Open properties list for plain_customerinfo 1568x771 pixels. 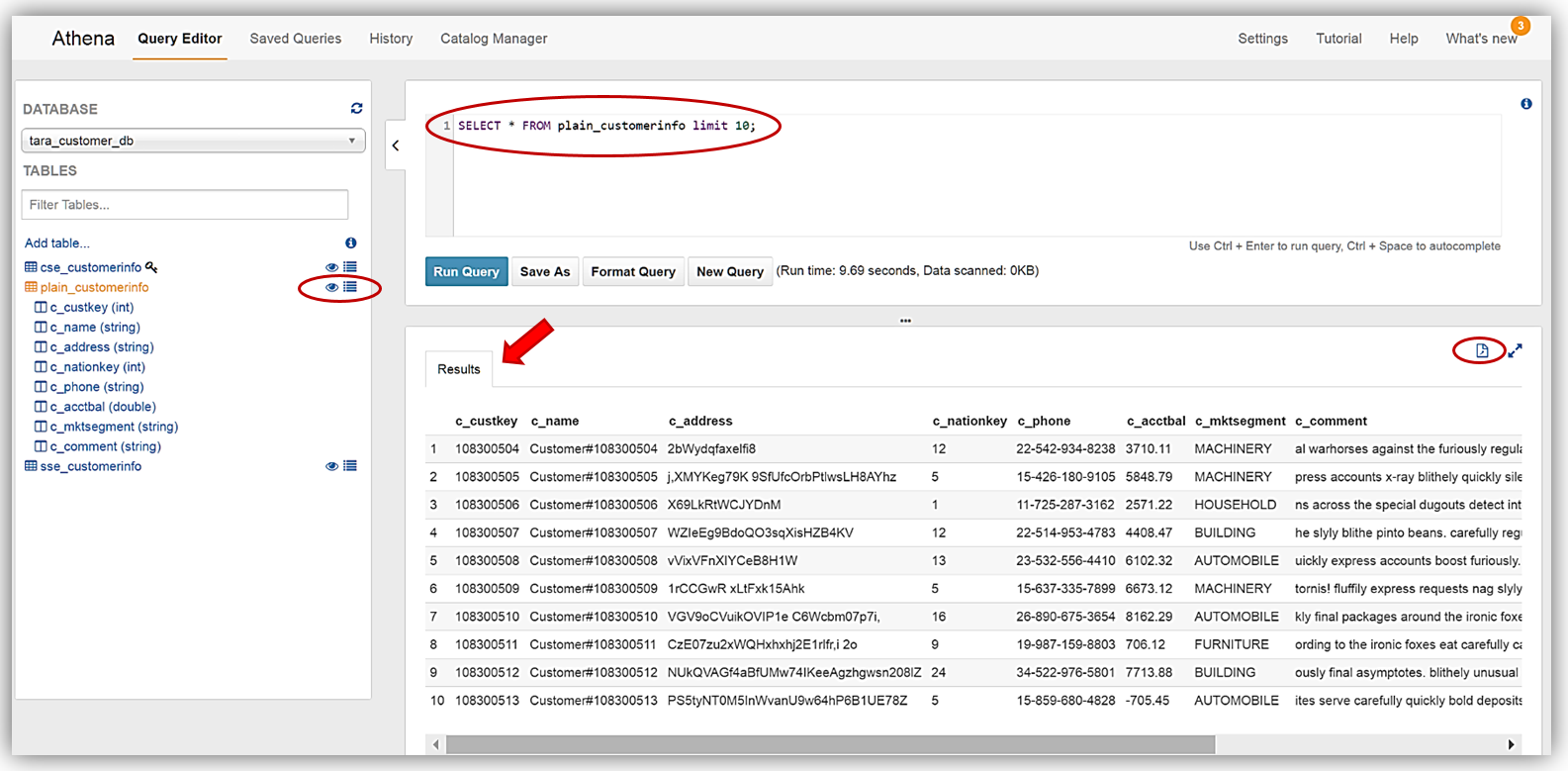pos(350,287)
